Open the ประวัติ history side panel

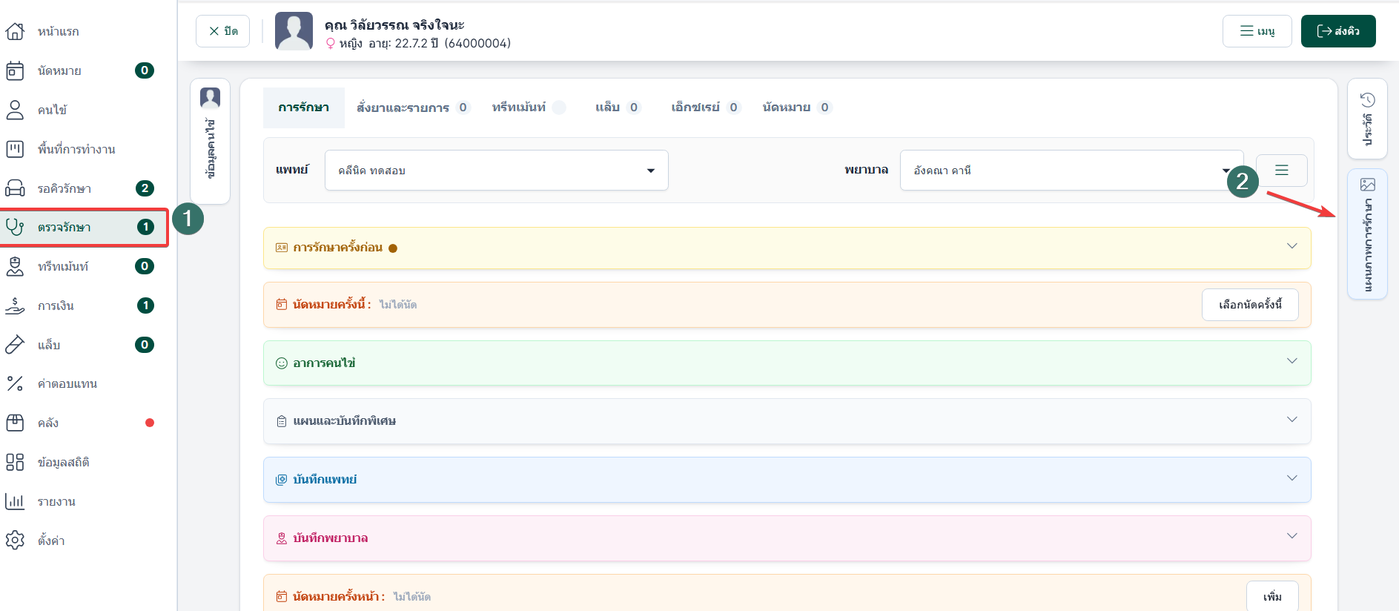1367,119
